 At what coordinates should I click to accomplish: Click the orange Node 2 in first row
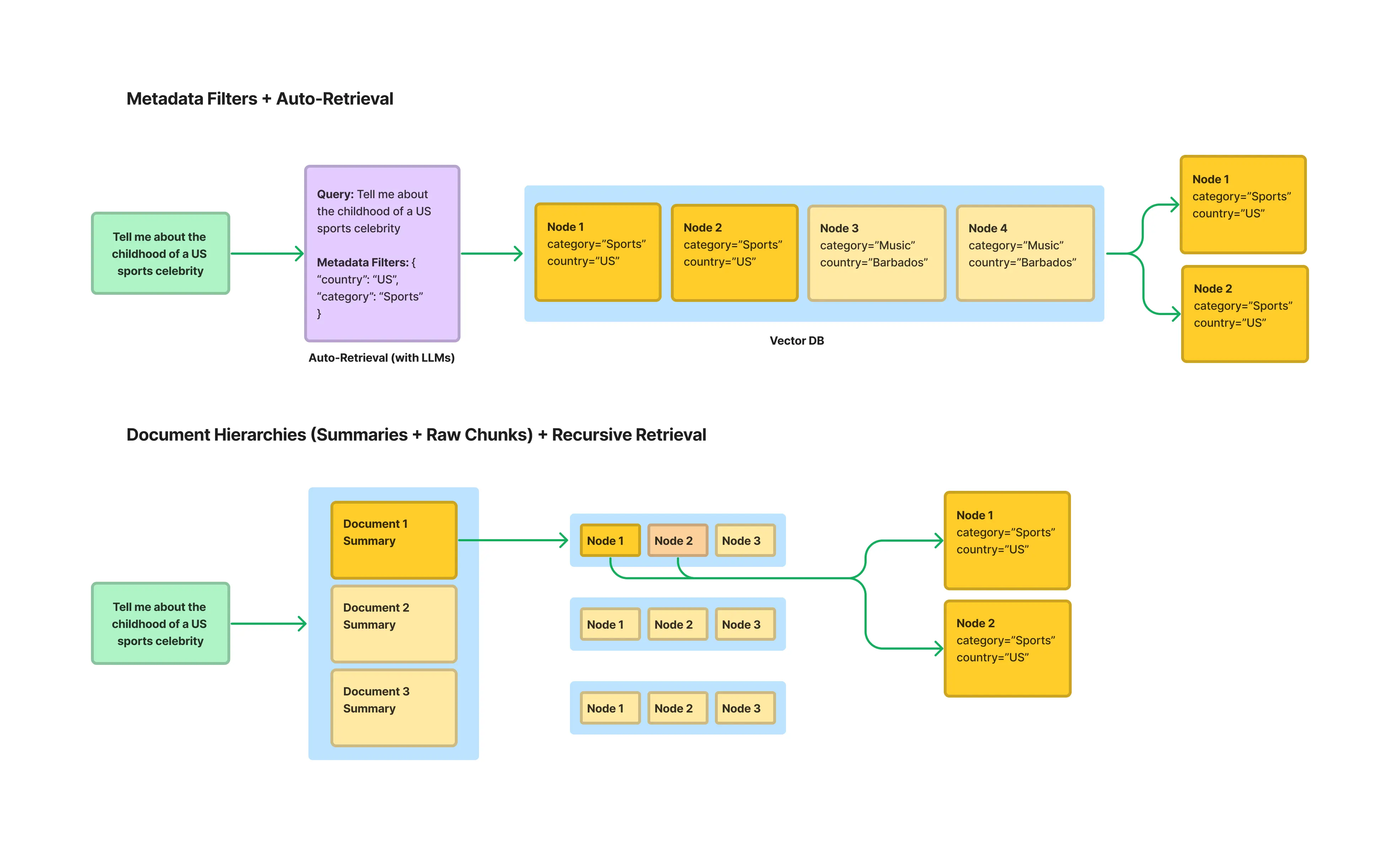[x=677, y=540]
